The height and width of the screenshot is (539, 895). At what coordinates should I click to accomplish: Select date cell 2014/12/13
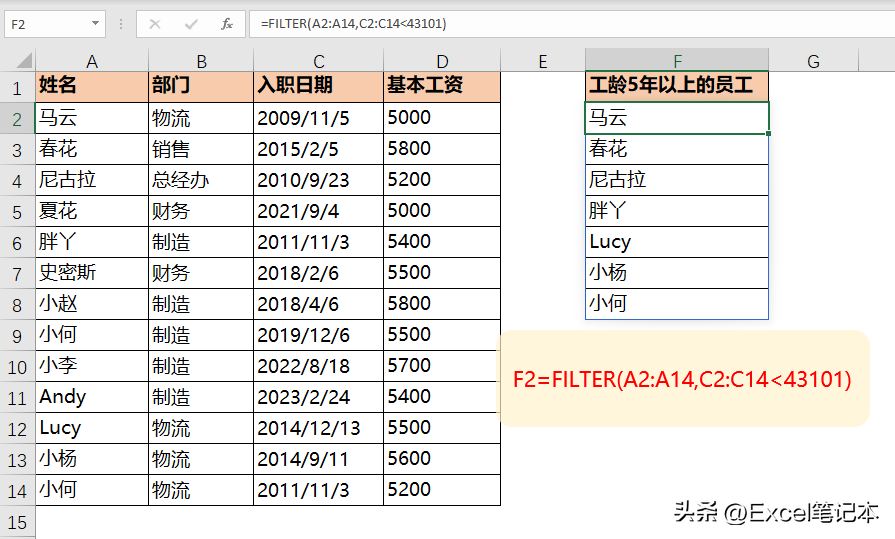tap(319, 427)
